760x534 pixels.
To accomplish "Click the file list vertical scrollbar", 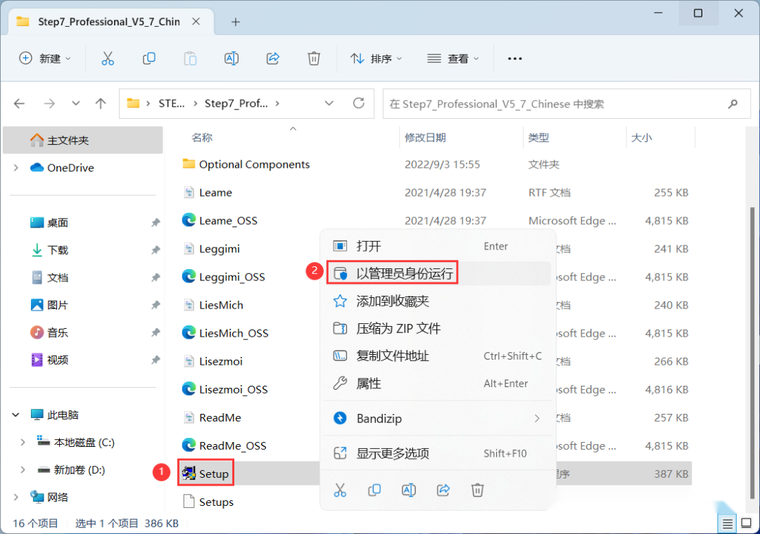I will tap(752, 351).
